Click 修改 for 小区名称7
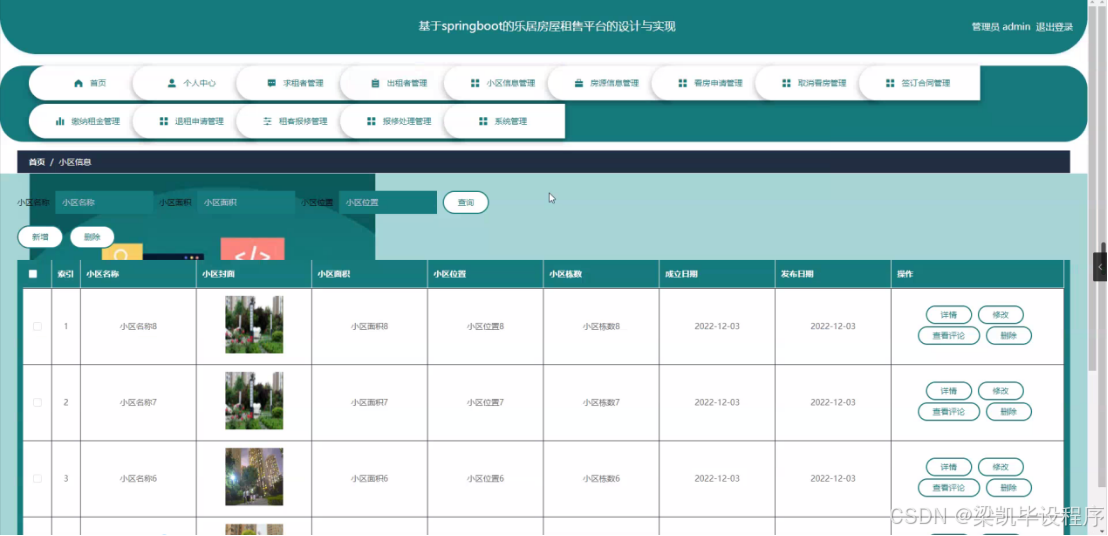This screenshot has width=1108, height=536. click(x=1001, y=391)
